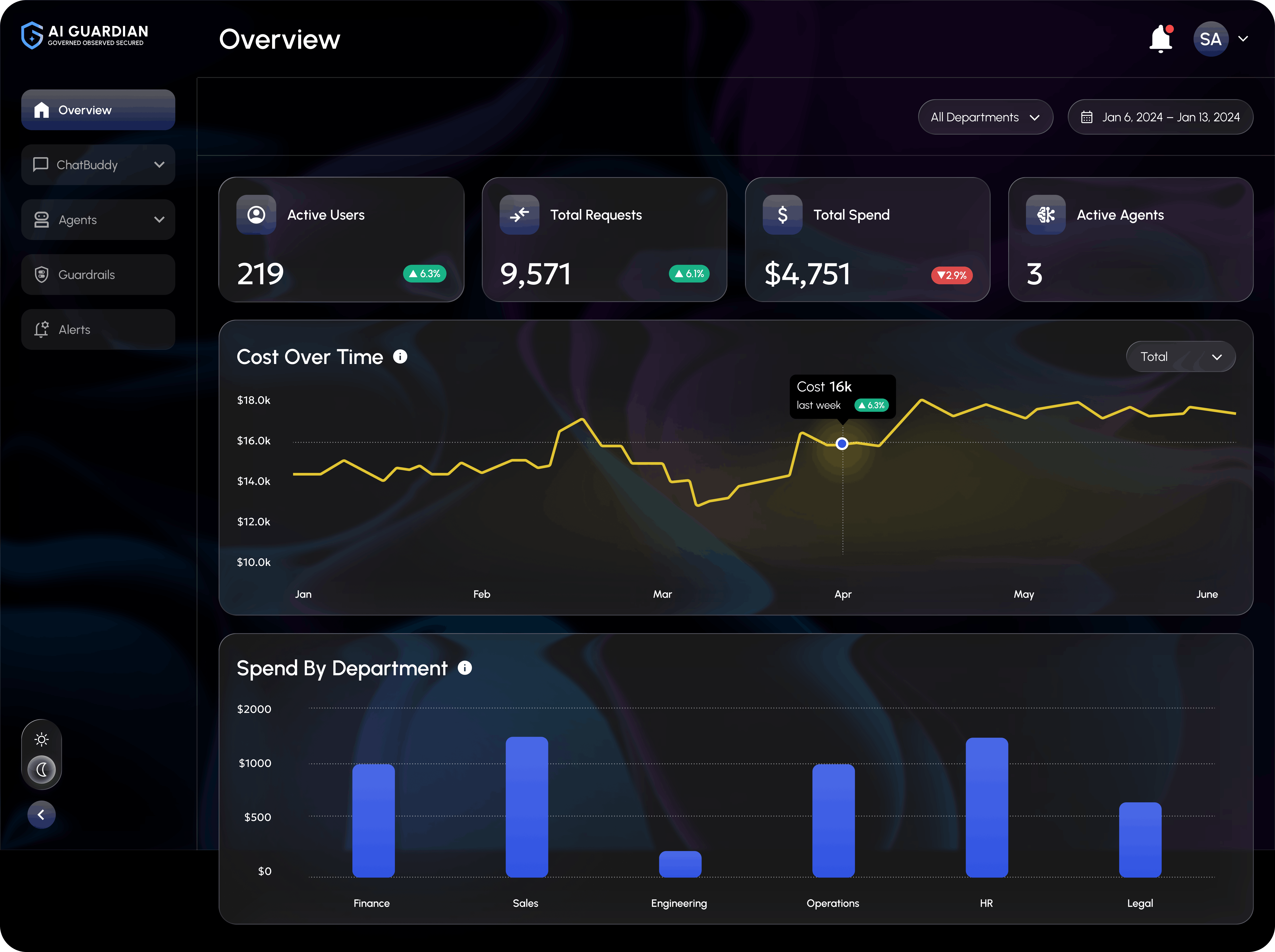Switch to light mode sun toggle
The height and width of the screenshot is (952, 1275).
(x=41, y=739)
